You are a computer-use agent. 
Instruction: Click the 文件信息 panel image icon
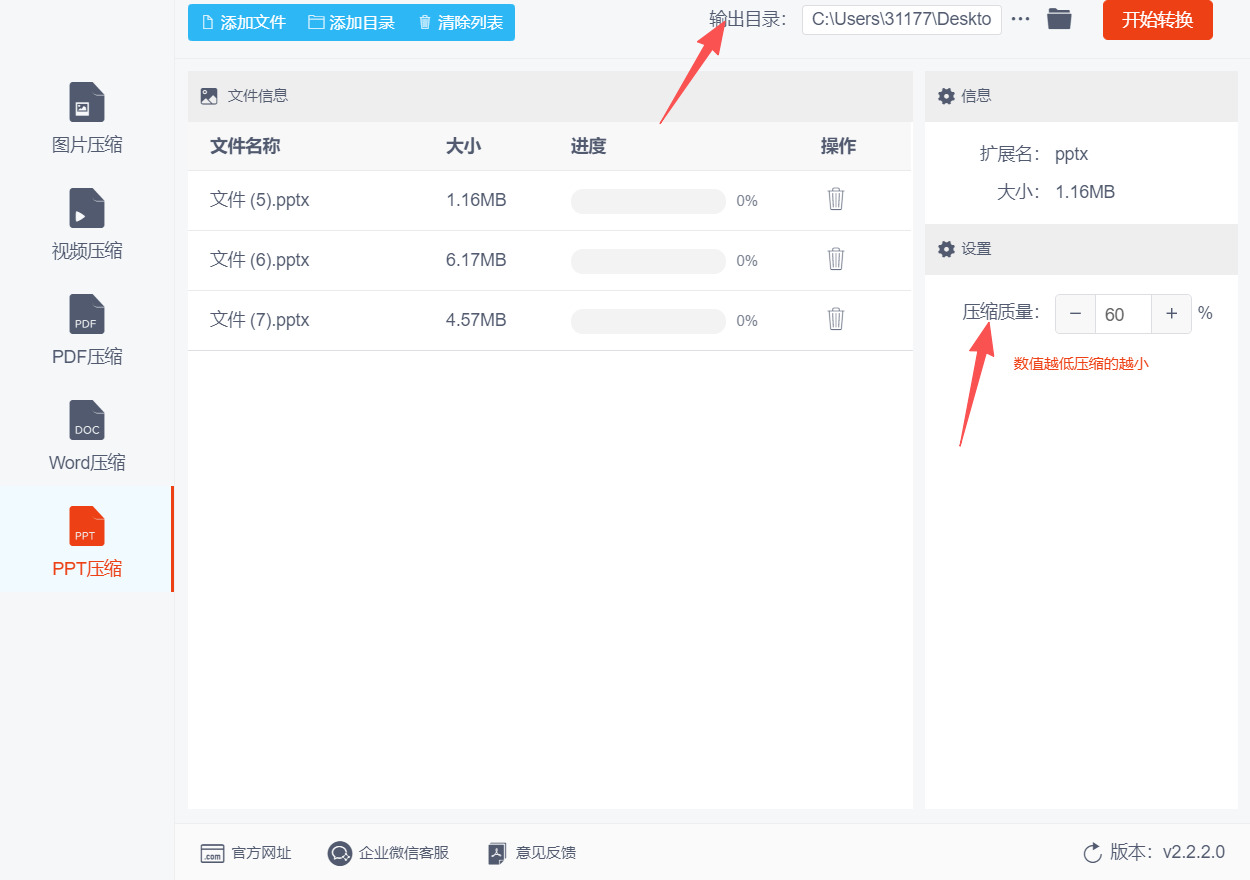[209, 96]
